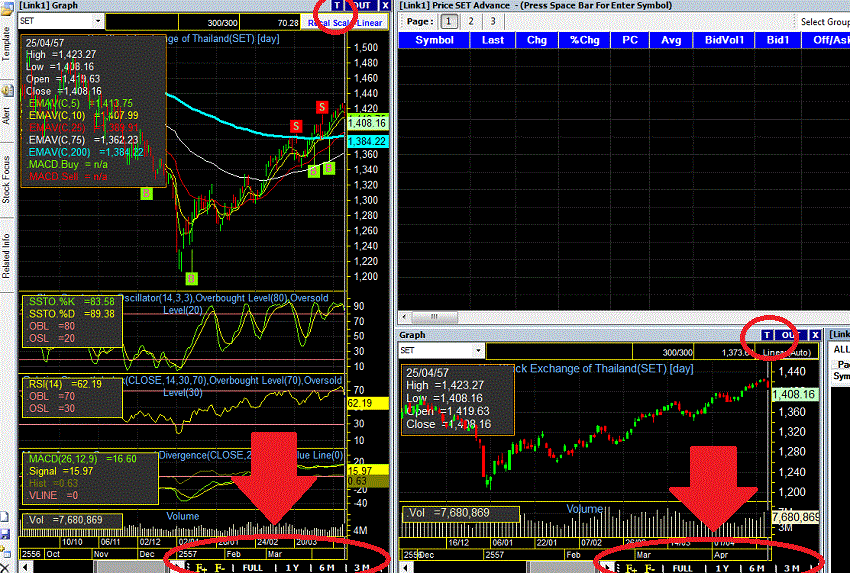
Task: Open the Related Info sidebar tab
Action: 7,256
